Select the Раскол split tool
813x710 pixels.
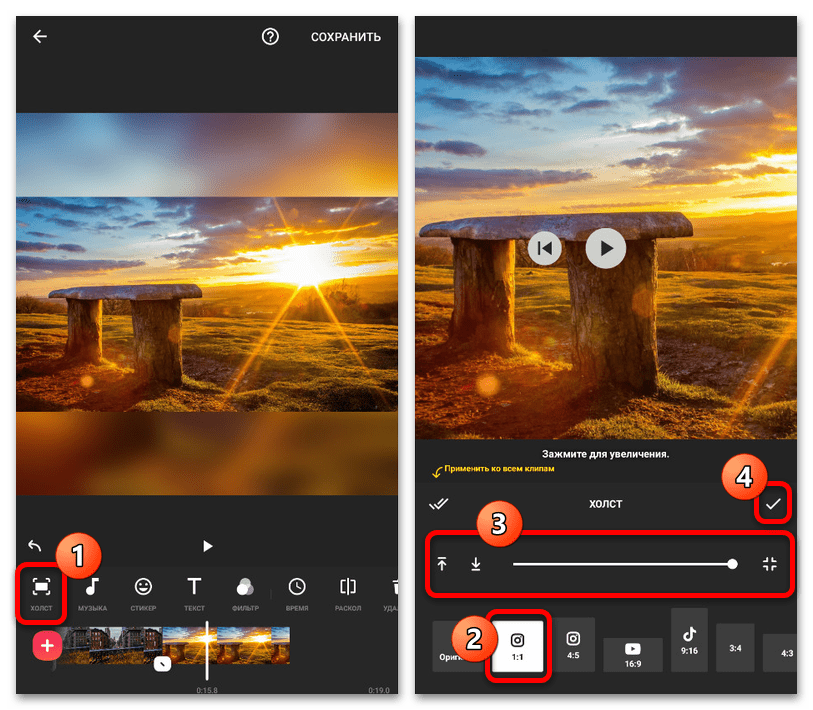(347, 593)
